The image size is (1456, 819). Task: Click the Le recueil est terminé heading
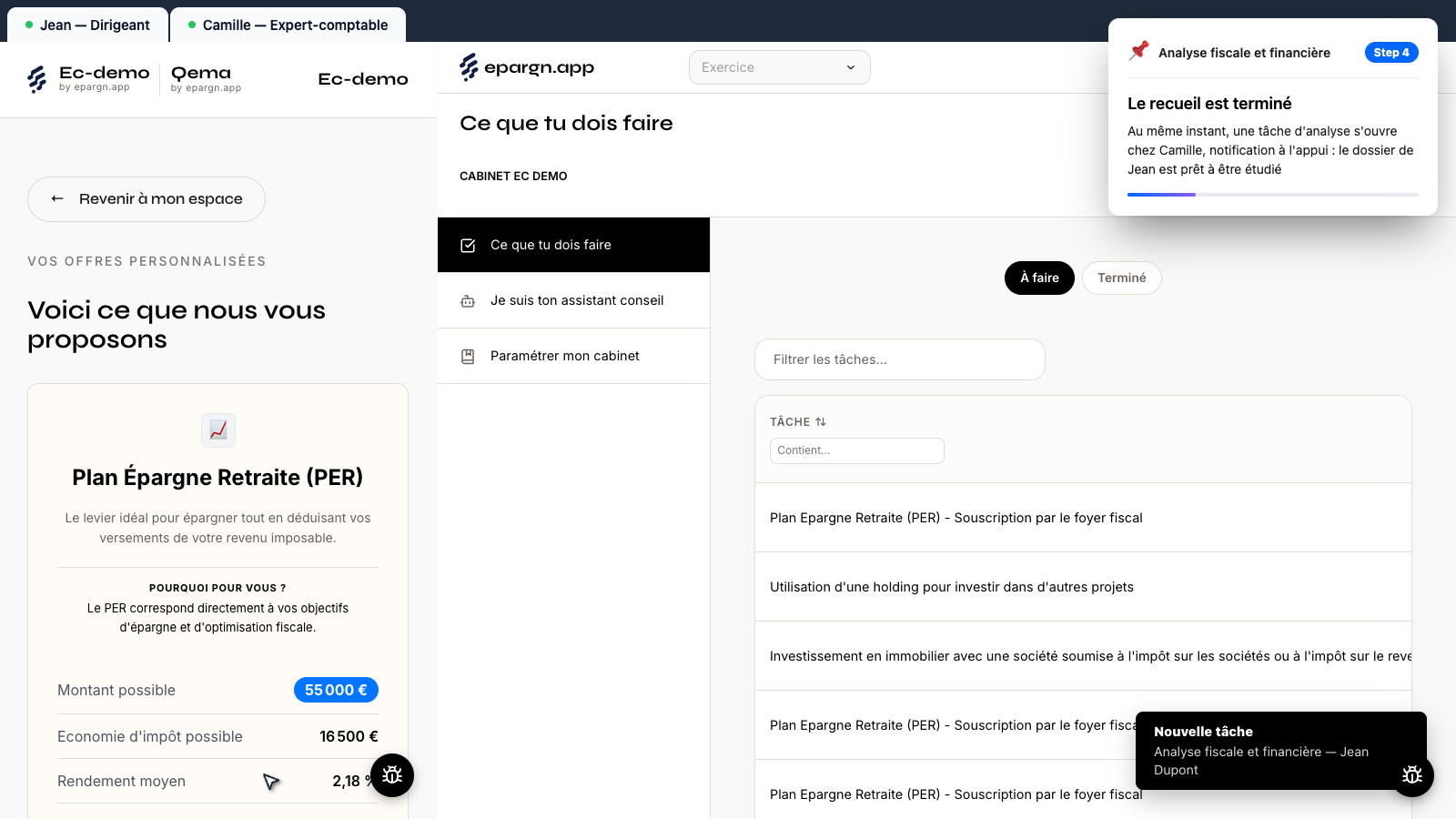tap(1209, 104)
